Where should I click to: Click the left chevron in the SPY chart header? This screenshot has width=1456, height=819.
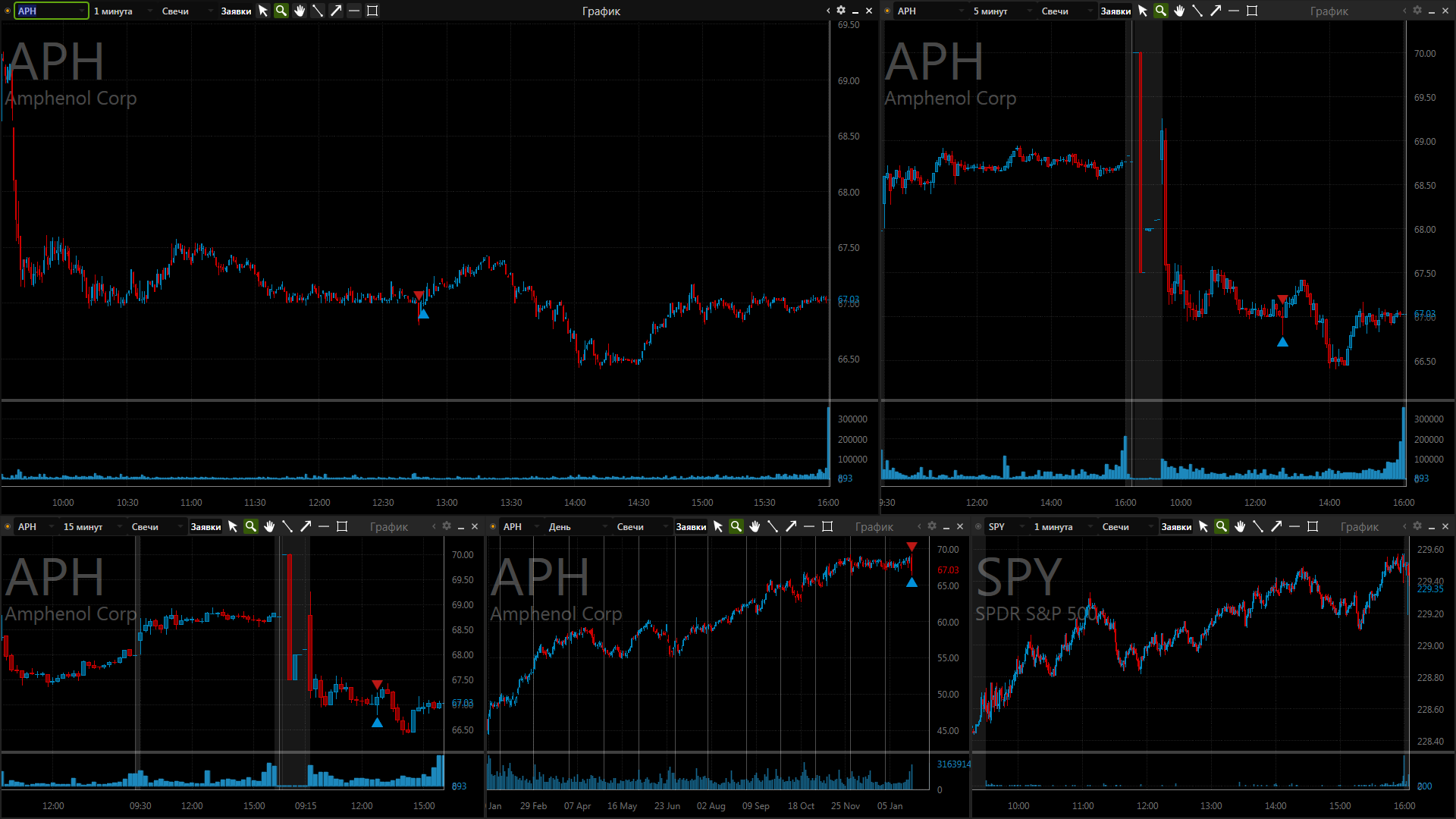pyautogui.click(x=1404, y=526)
